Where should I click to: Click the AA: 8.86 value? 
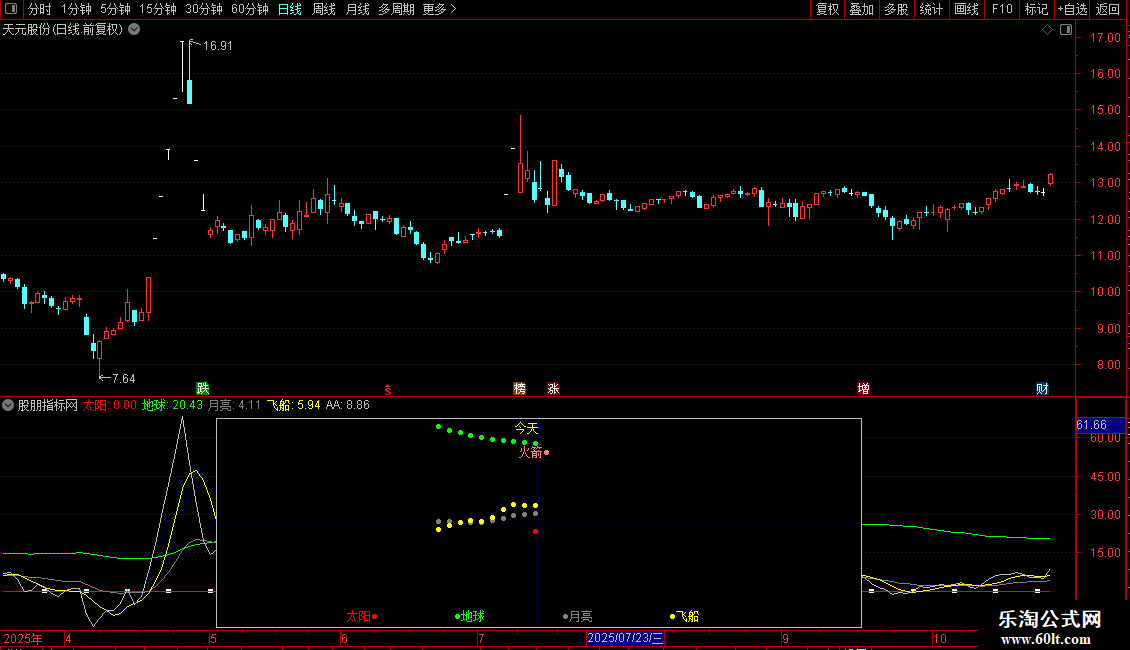coord(347,405)
